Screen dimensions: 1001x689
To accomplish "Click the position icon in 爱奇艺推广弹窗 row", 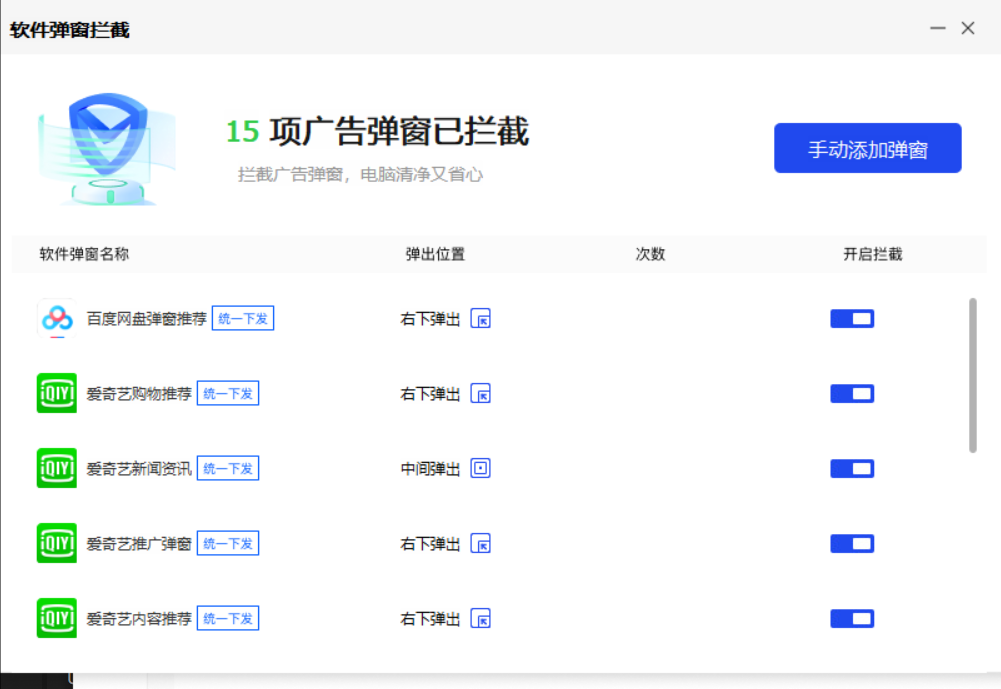I will (x=481, y=543).
